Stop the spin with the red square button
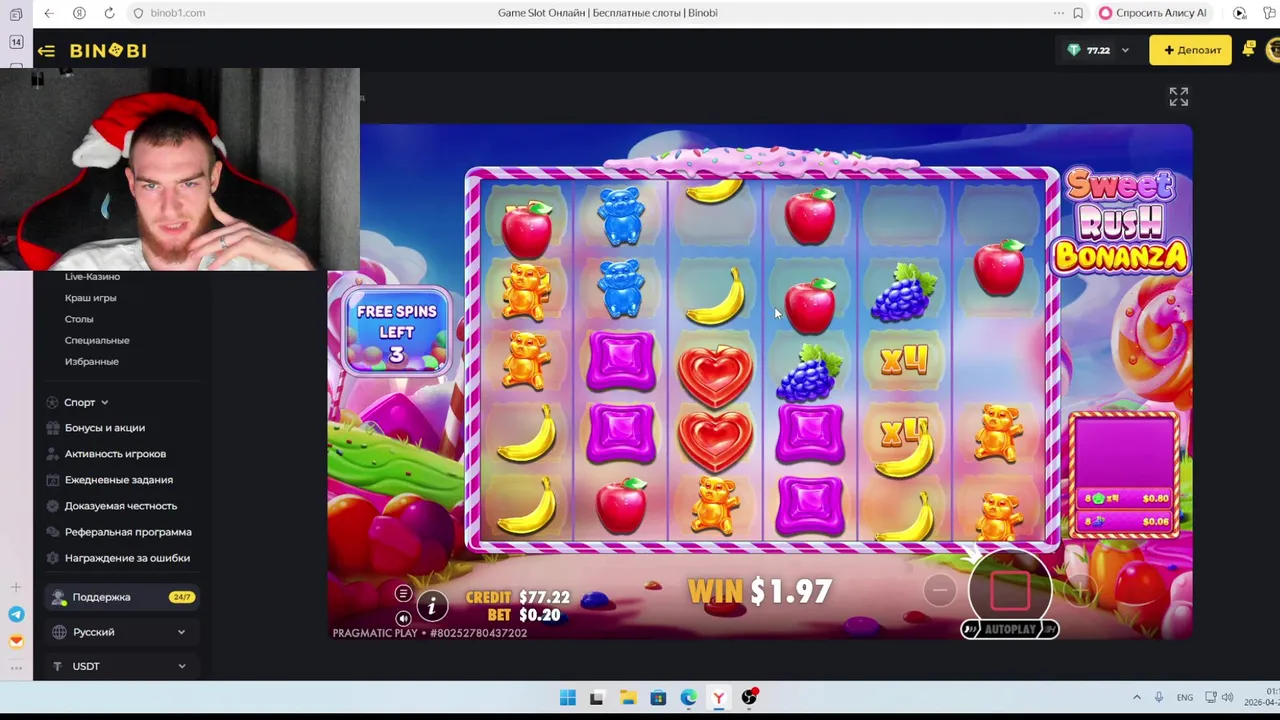Image resolution: width=1280 pixels, height=720 pixels. (x=1010, y=590)
